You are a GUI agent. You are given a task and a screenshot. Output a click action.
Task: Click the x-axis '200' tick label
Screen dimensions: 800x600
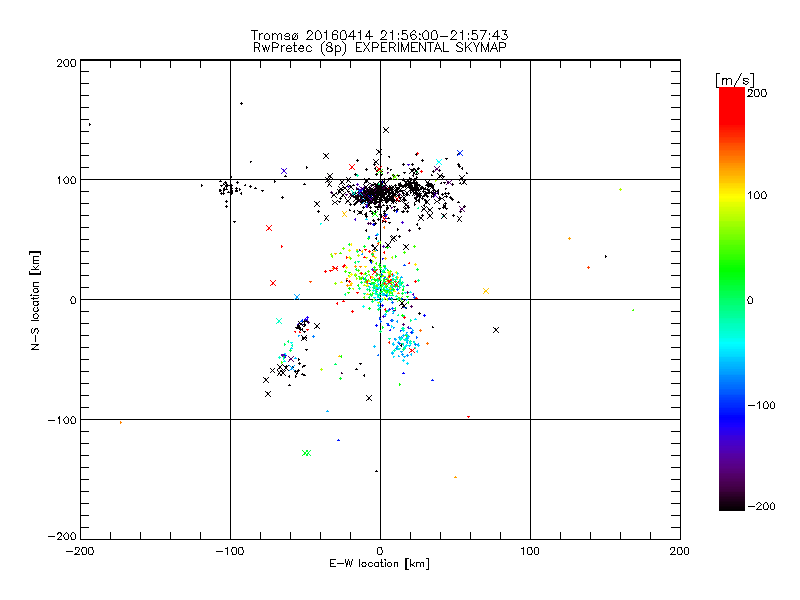tap(680, 551)
